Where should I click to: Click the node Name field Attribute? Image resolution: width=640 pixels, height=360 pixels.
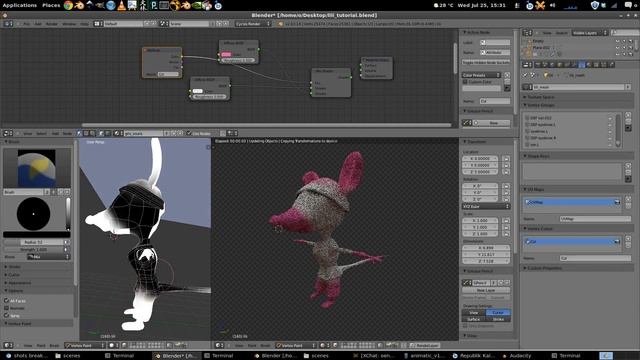coord(495,52)
